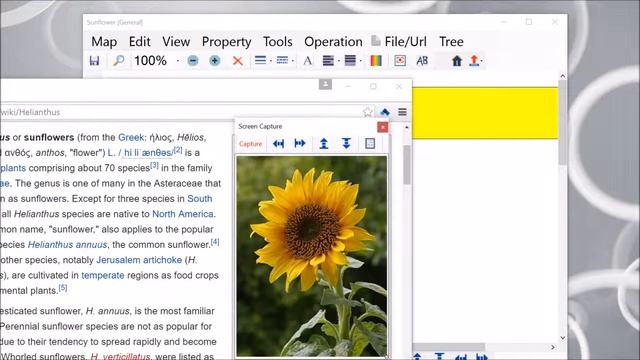Click the red X delete icon
Image resolution: width=640 pixels, height=360 pixels.
[238, 61]
